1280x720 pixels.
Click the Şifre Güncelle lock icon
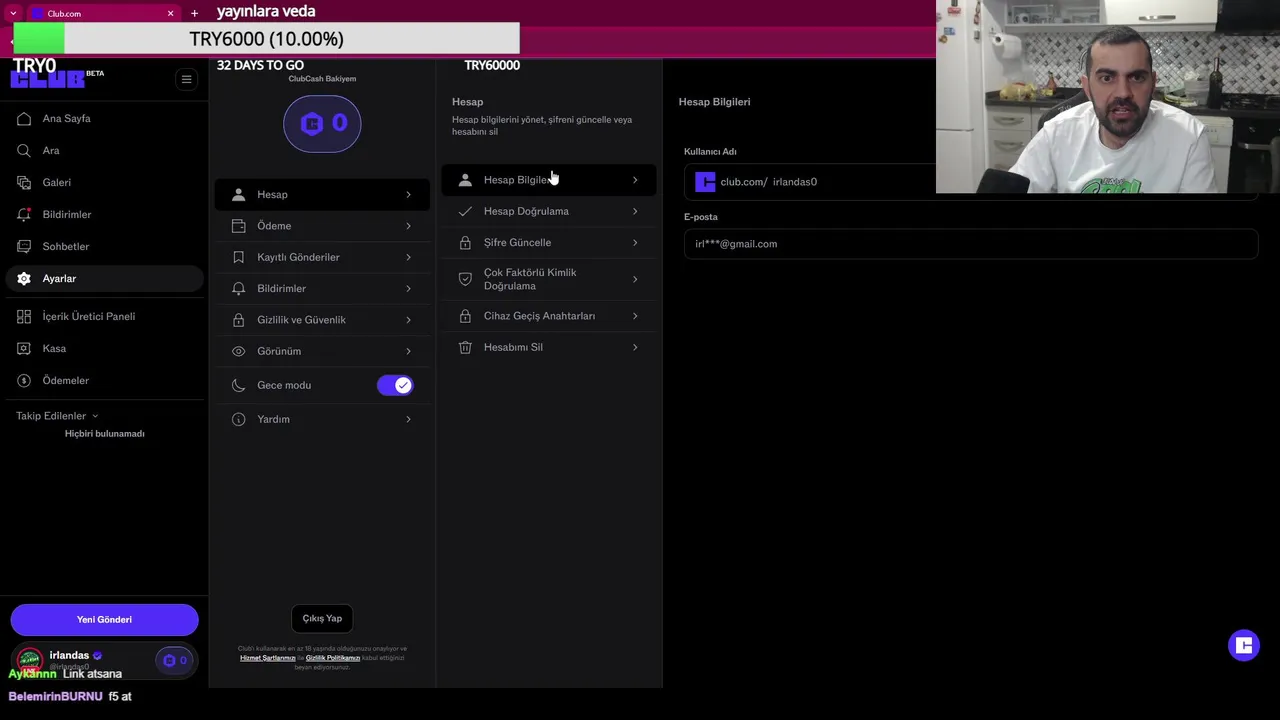[465, 243]
